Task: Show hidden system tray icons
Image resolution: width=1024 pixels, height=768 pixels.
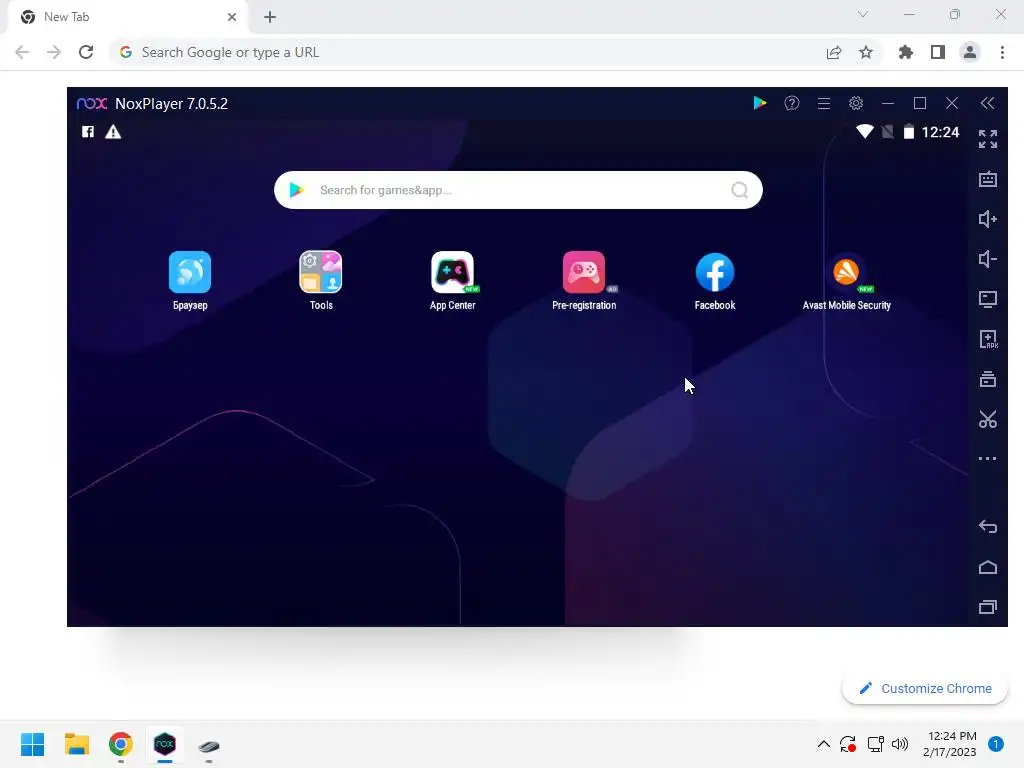Action: (824, 744)
